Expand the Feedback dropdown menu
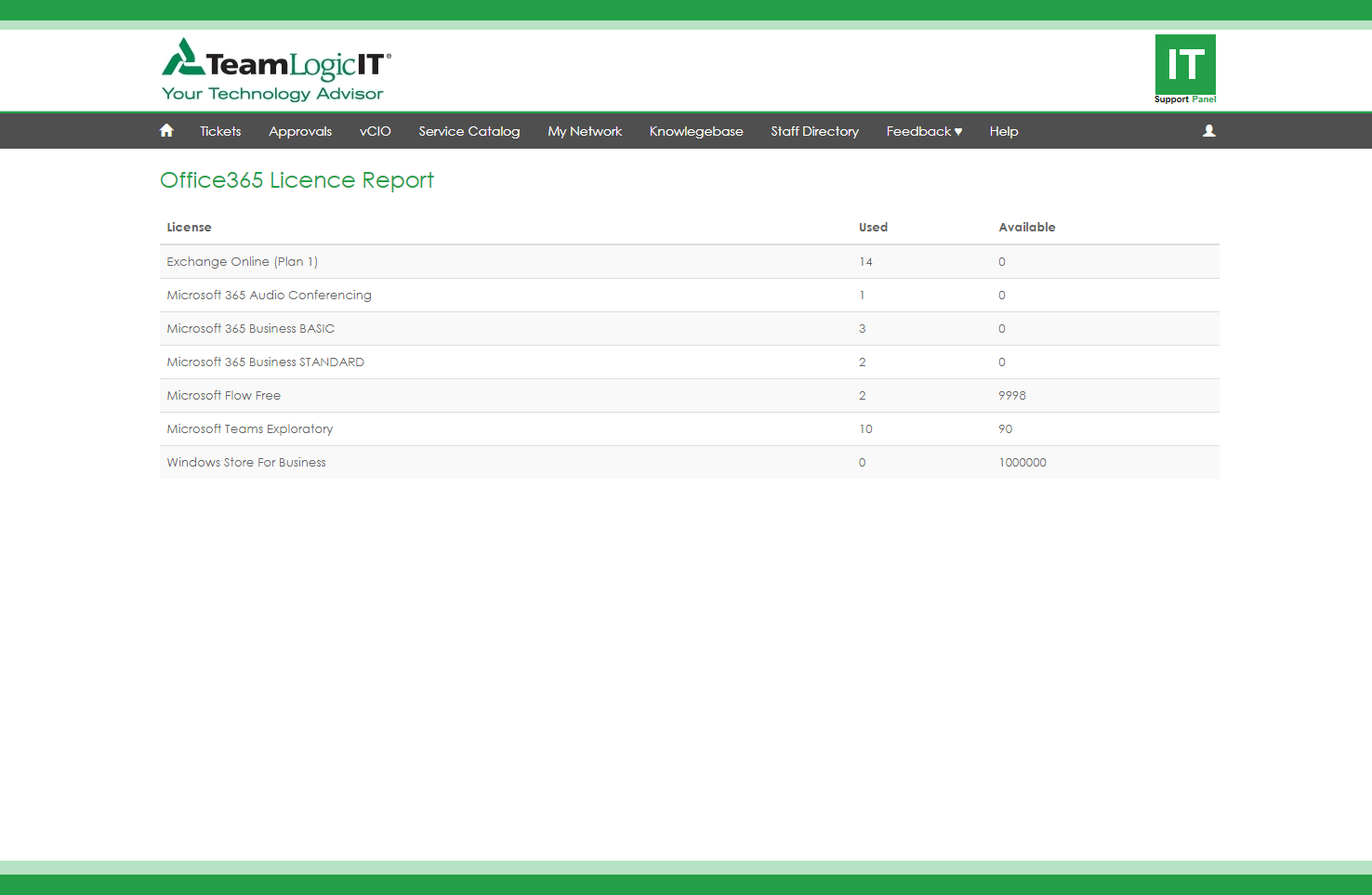The image size is (1372, 895). click(x=924, y=131)
